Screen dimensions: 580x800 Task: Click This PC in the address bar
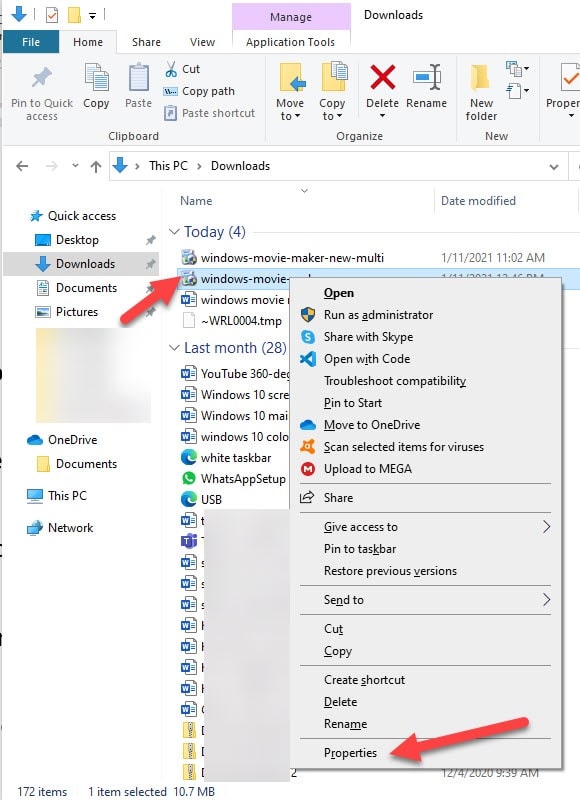168,166
